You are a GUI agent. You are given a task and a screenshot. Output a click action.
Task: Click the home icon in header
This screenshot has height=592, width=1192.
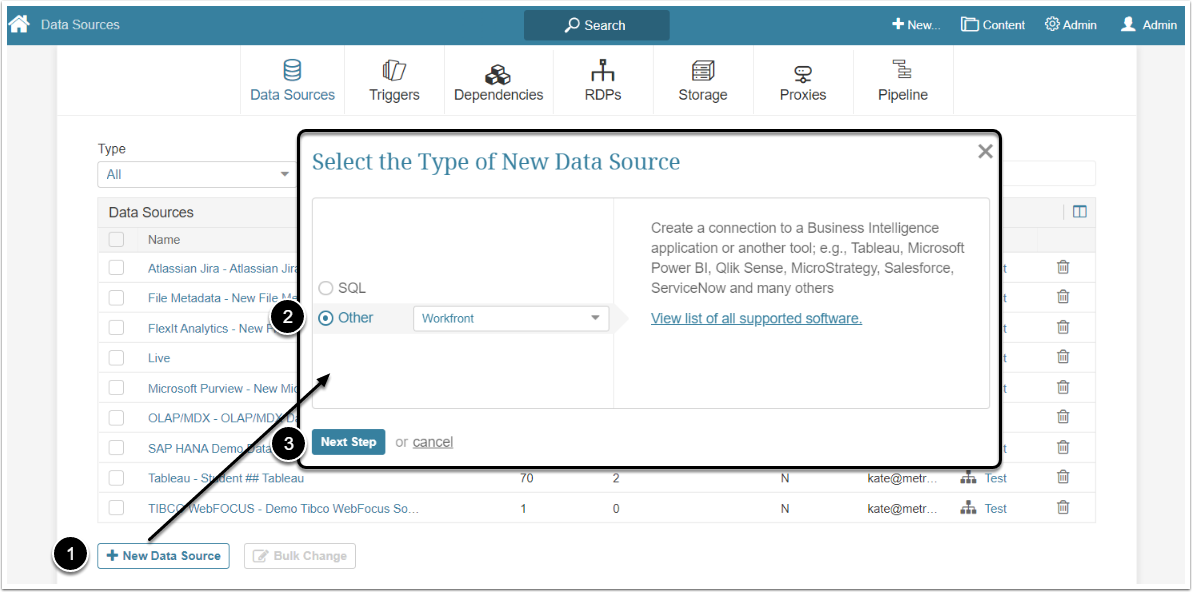pos(19,24)
